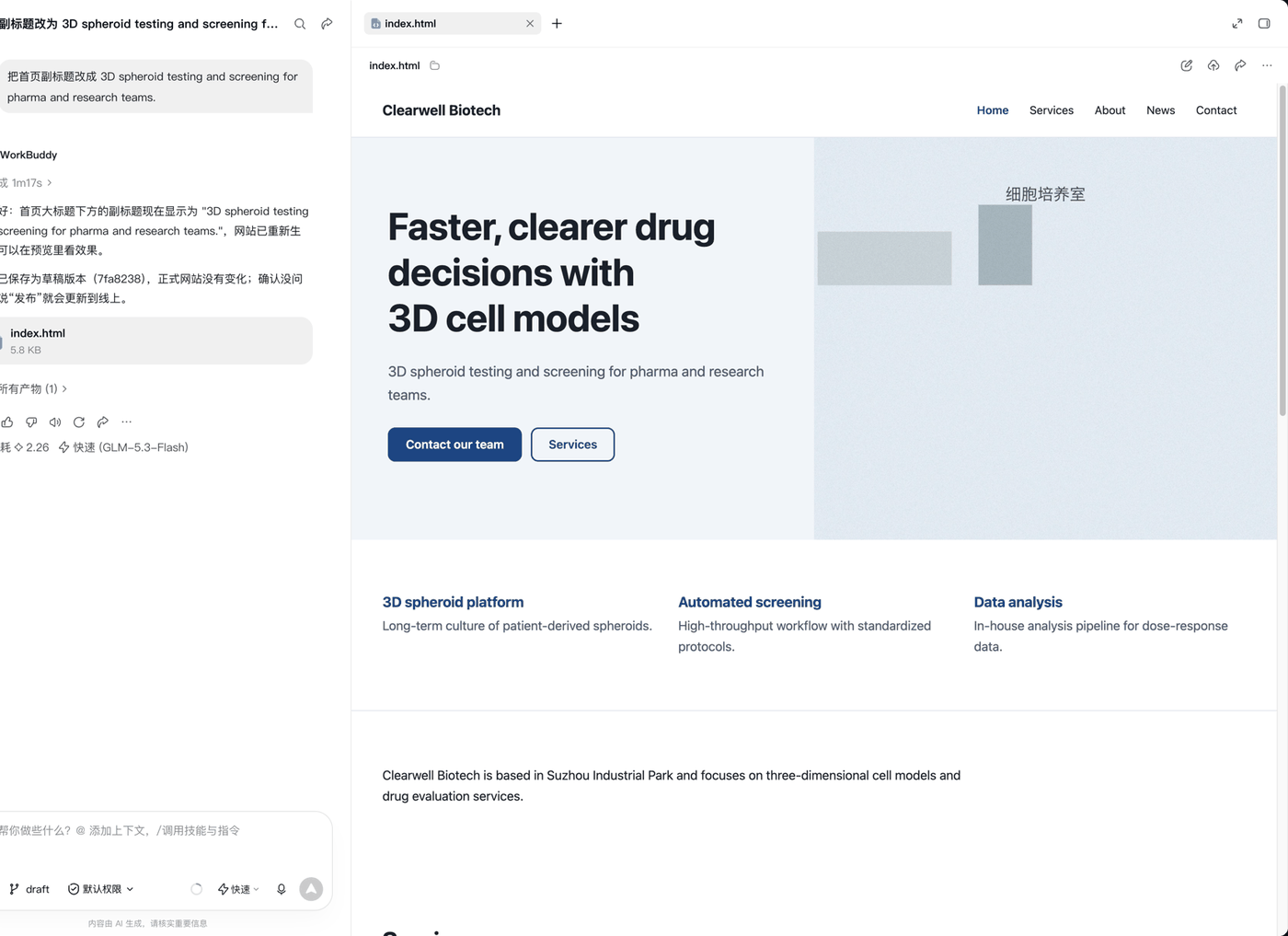Click the Data analysis heading
This screenshot has width=1288, height=936.
[x=1018, y=602]
